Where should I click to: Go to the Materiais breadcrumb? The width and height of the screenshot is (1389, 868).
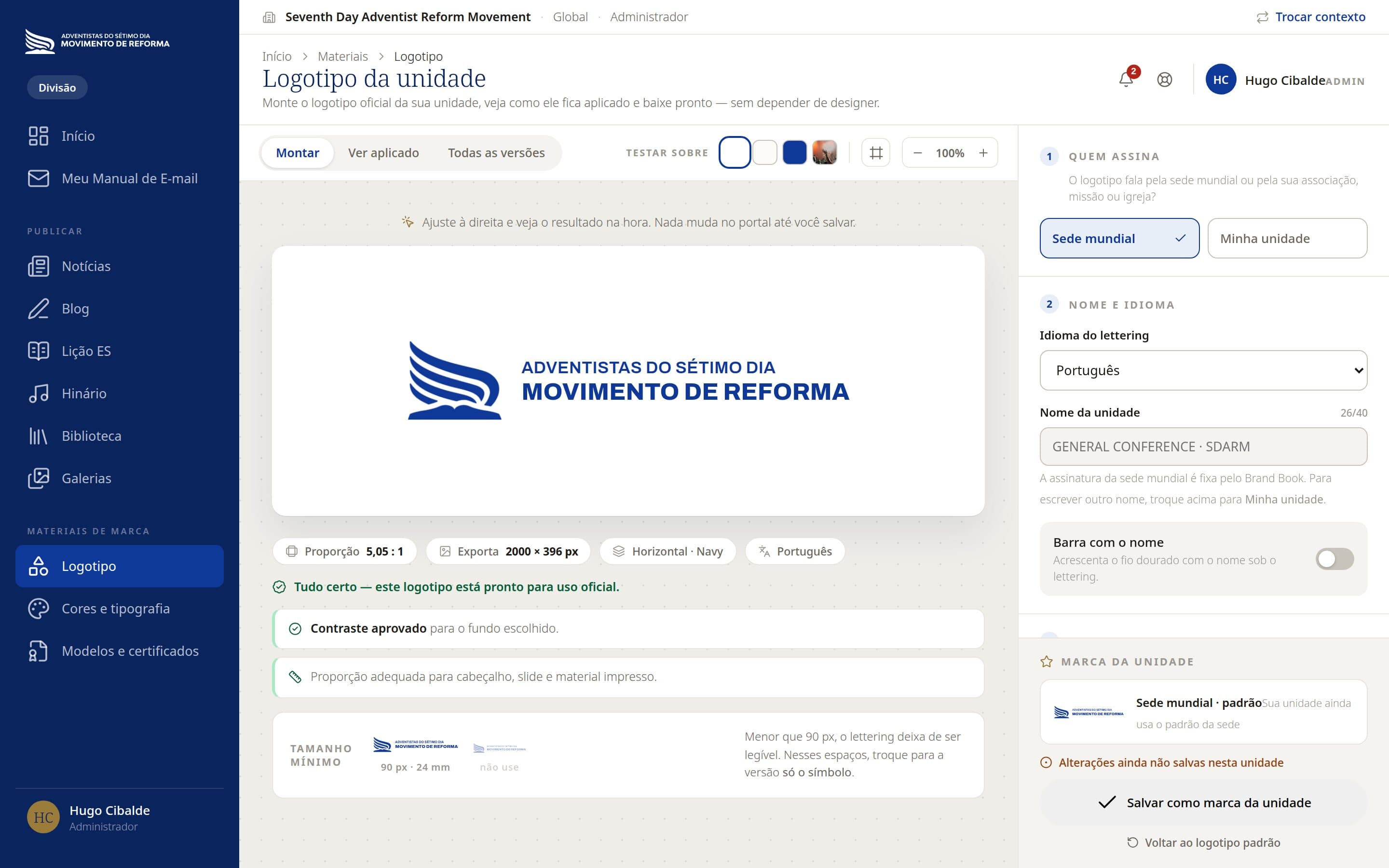tap(342, 56)
